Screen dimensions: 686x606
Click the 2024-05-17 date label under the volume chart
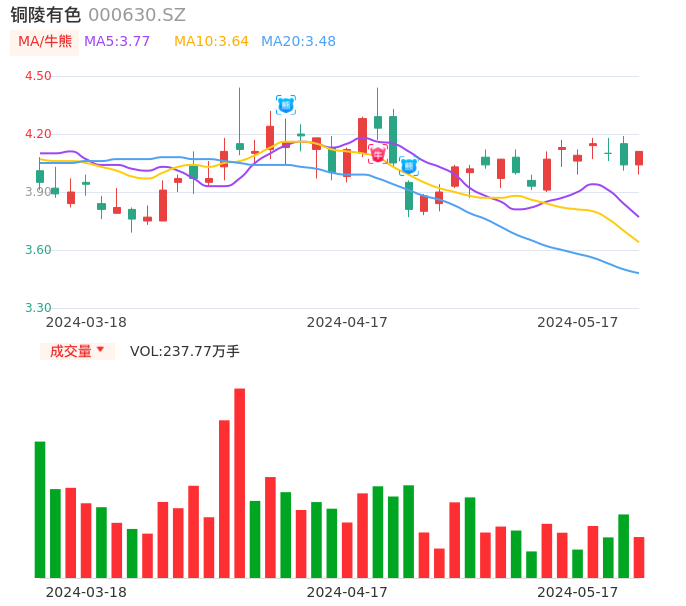pos(577,592)
